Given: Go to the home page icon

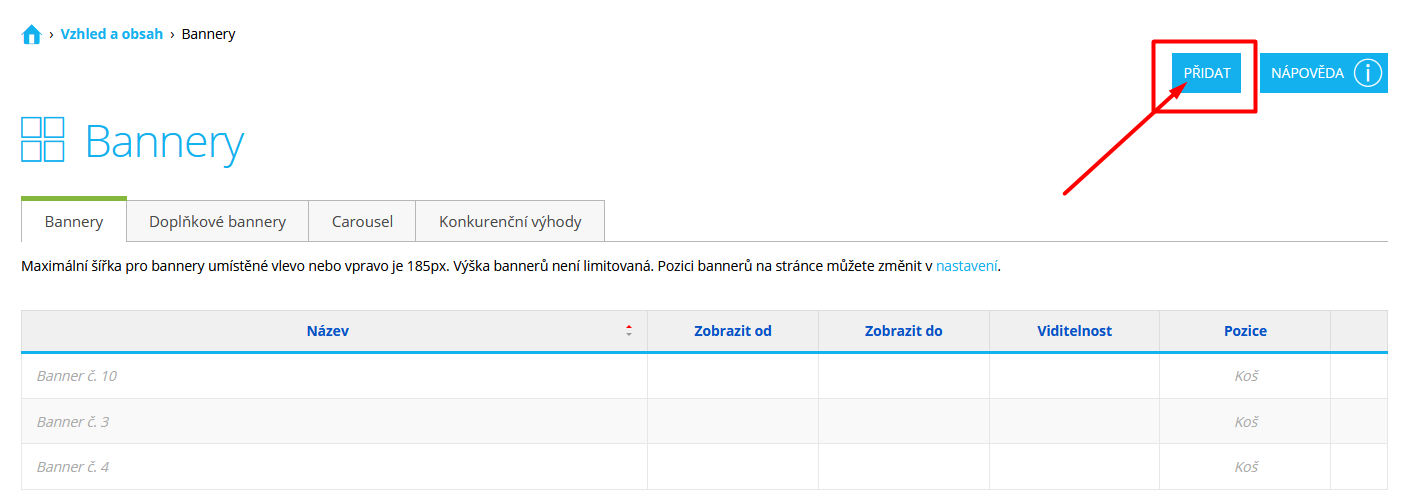Looking at the screenshot, I should 31,35.
